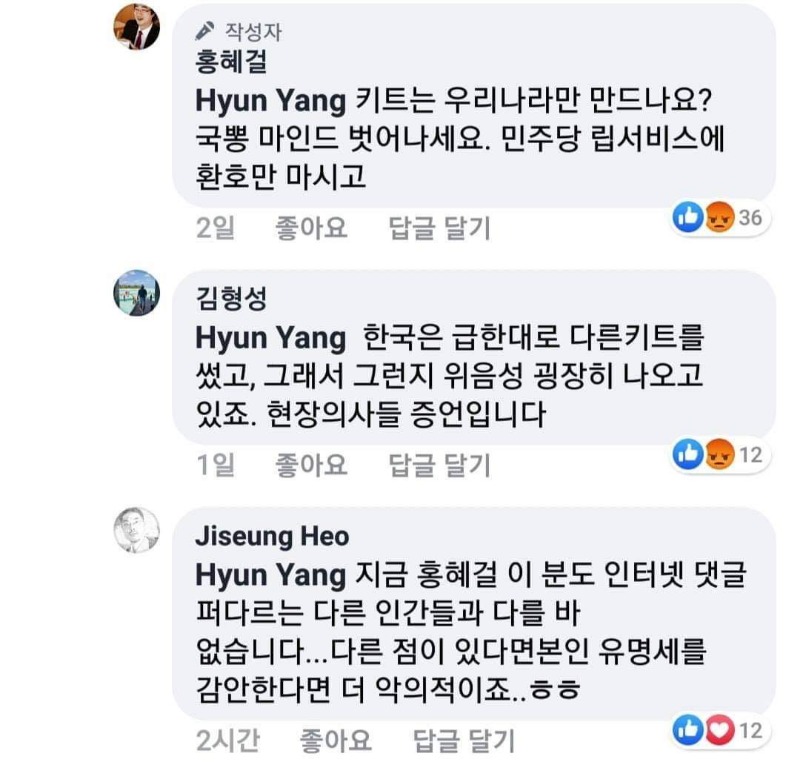This screenshot has width=800, height=762.
Task: Like 김형성's comment with 좋아요
Action: coord(310,464)
